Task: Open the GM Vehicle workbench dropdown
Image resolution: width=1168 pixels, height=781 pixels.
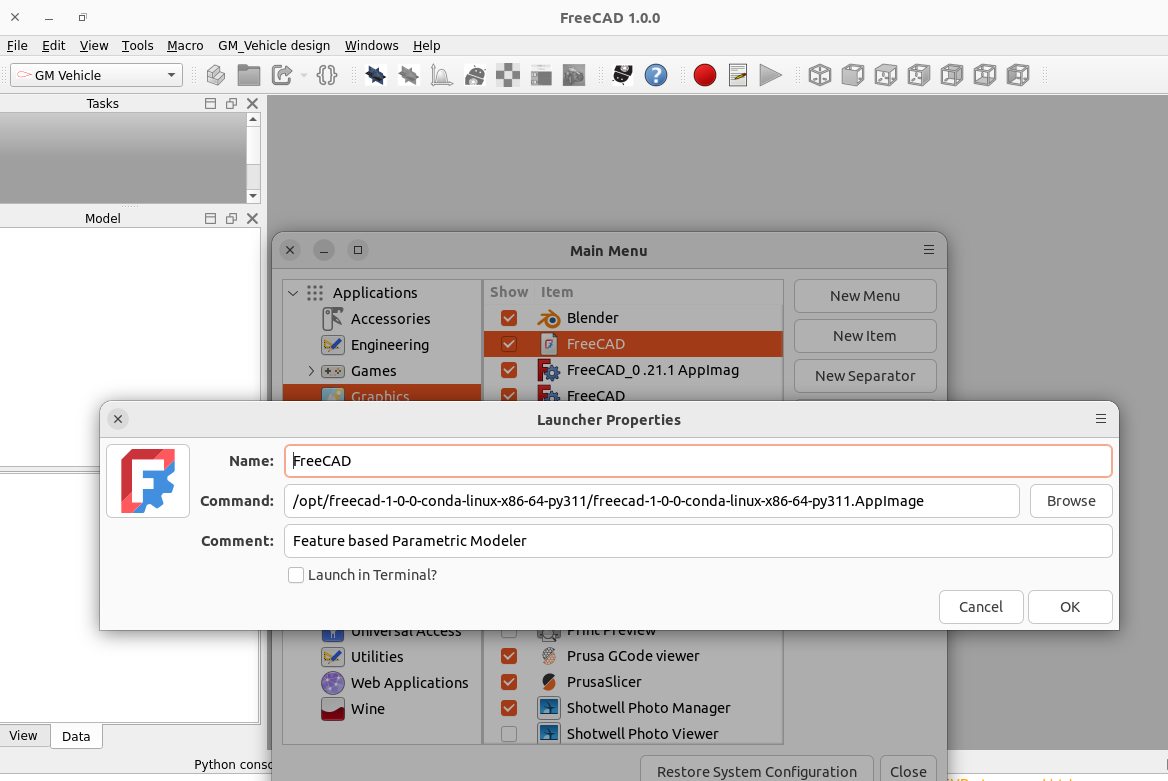Action: click(96, 75)
